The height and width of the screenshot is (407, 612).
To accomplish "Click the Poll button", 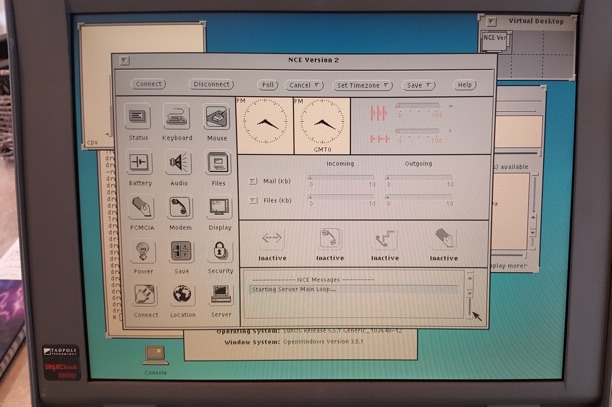I will pos(267,85).
